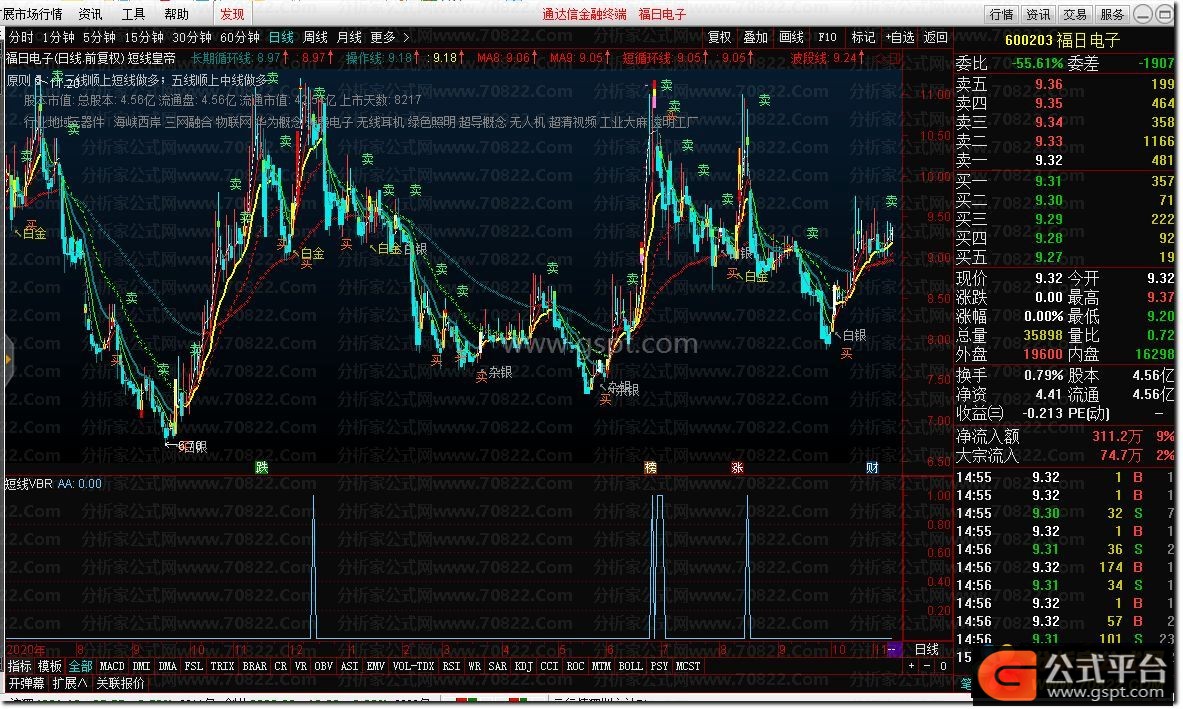
Task: Switch indicator to MACD
Action: (112, 666)
